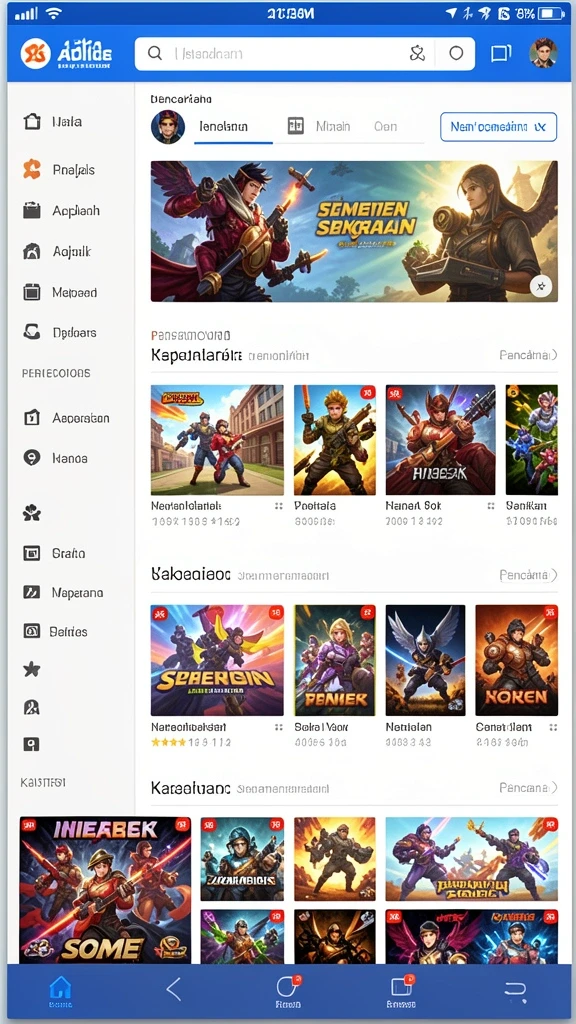Open the large 'INIEABEK' game thumbnail
The width and height of the screenshot is (576, 1024).
coord(105,889)
